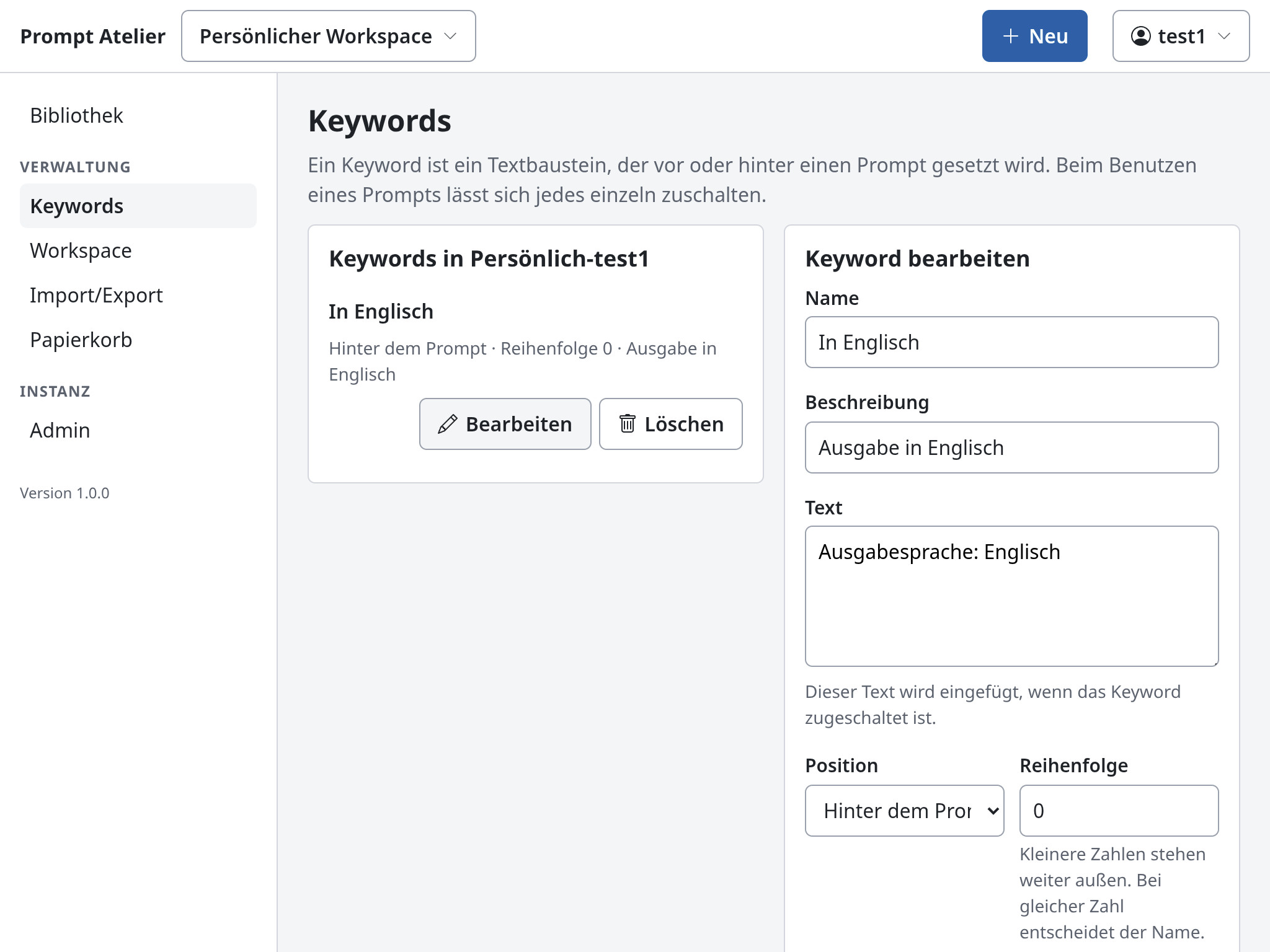
Task: Click the Keywords in Persönlich-test1 heading
Action: click(489, 258)
